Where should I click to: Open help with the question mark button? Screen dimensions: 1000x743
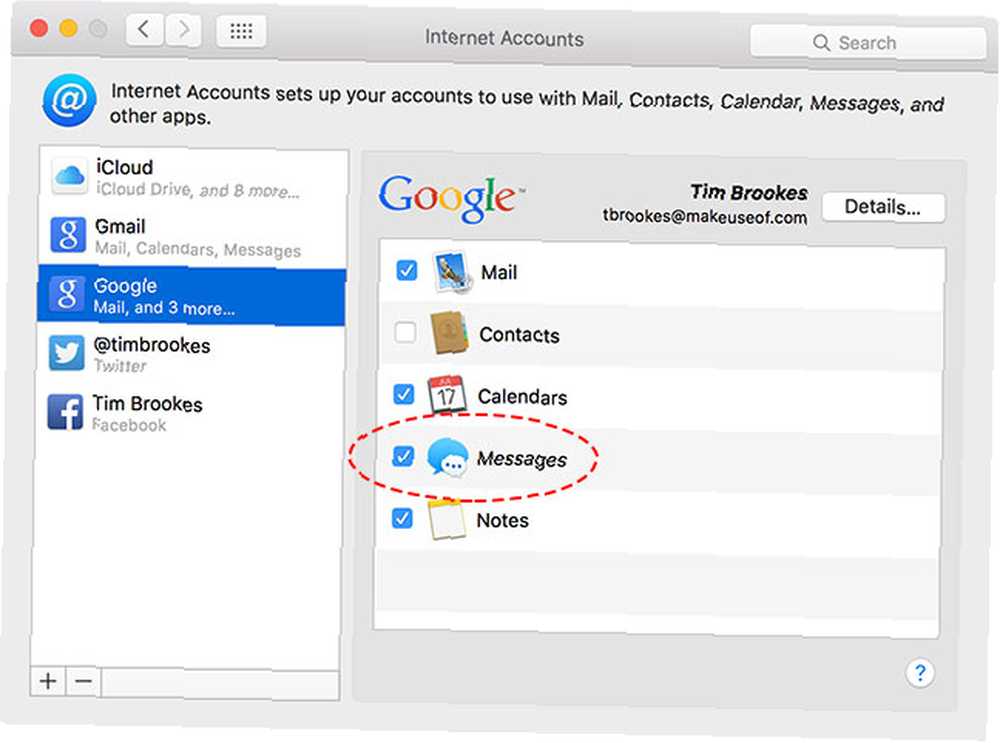[920, 673]
